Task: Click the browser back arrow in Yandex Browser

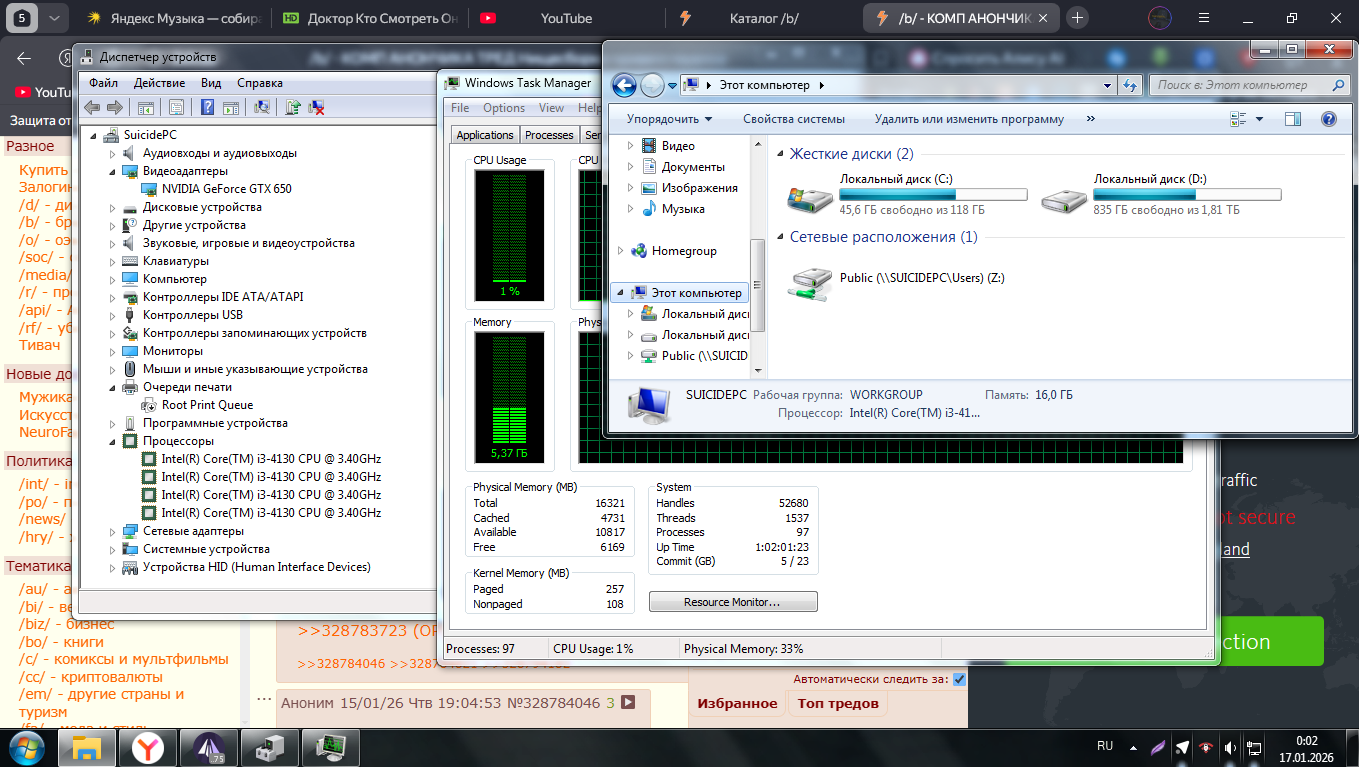Action: coord(24,58)
